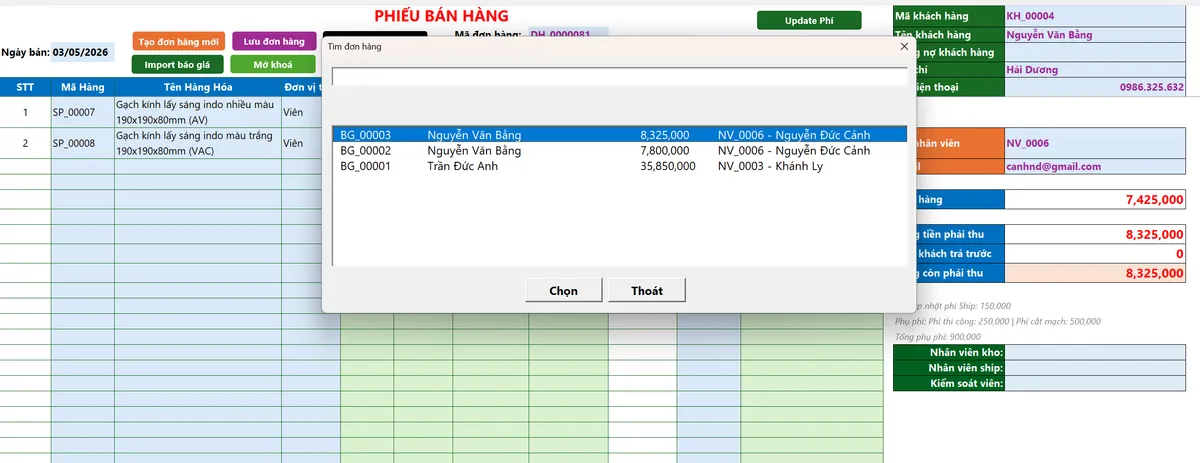
Task: Click STT cell number 2
Action: tap(25, 143)
